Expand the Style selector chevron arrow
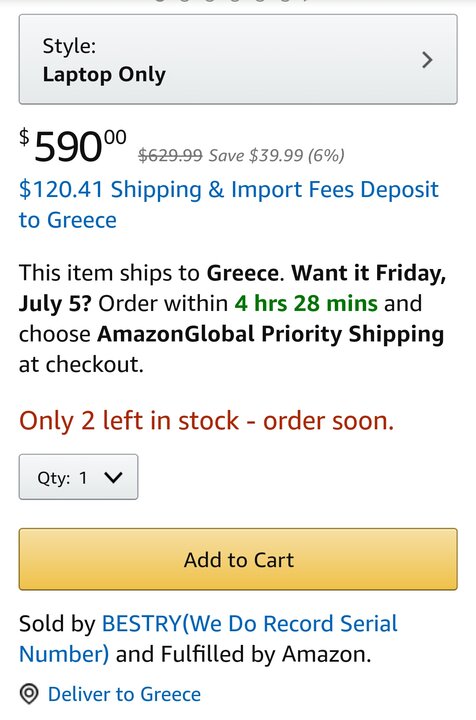Screen dimensions: 476x720 [427, 60]
